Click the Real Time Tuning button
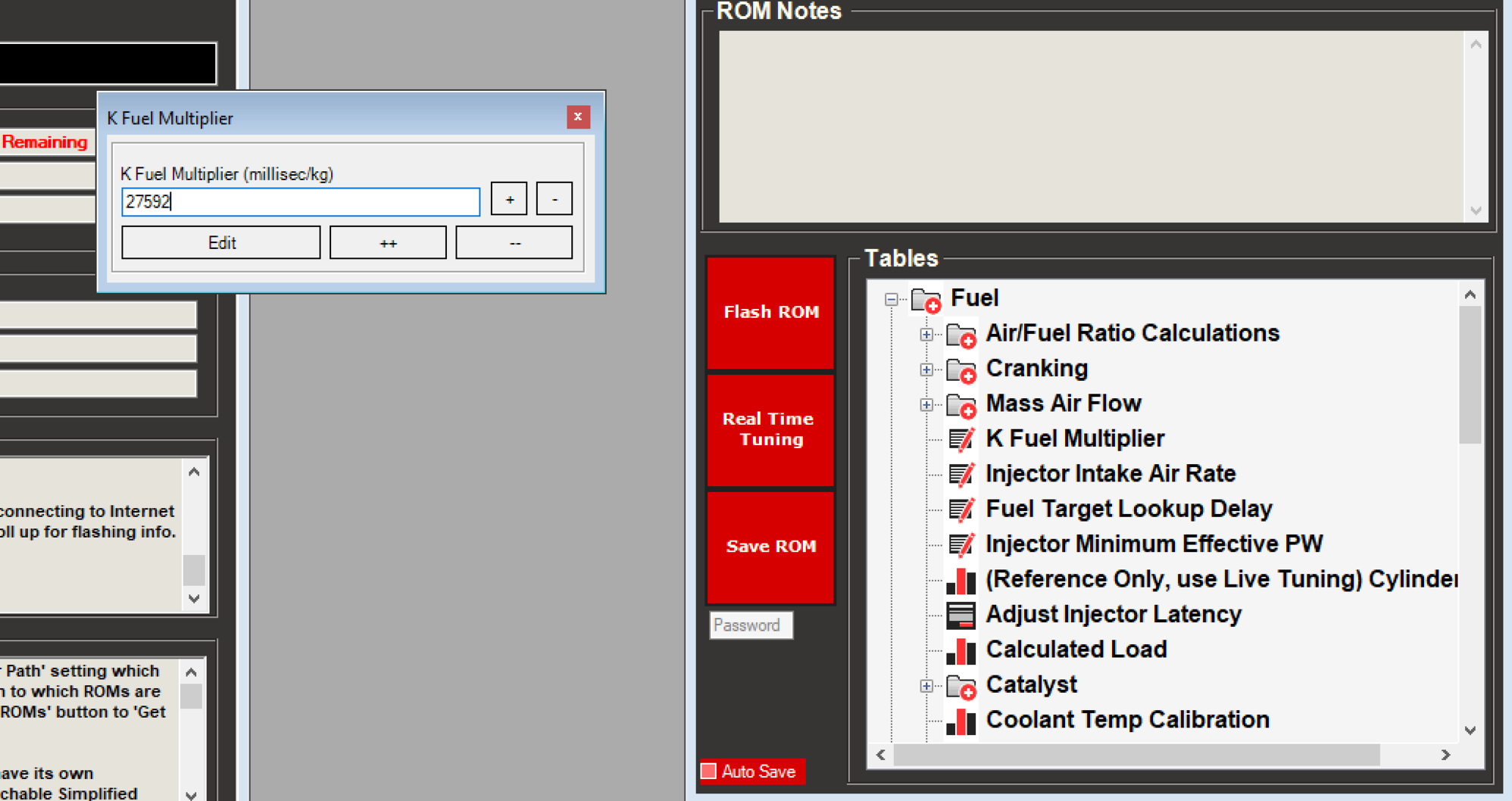This screenshot has height=801, width=1512. [x=770, y=429]
